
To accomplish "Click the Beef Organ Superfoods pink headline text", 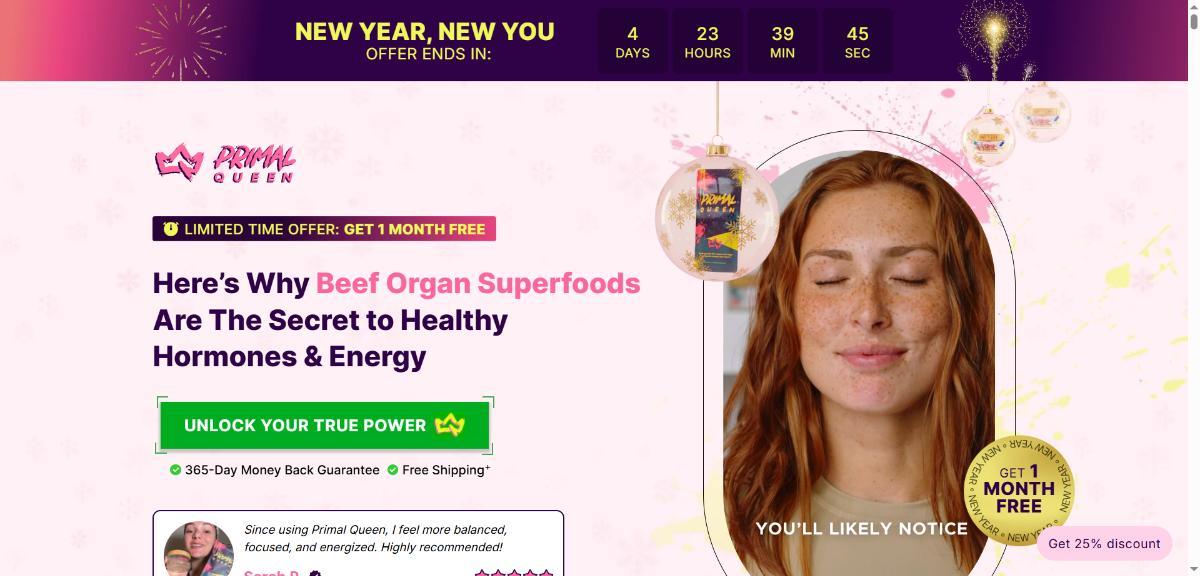I will click(478, 283).
